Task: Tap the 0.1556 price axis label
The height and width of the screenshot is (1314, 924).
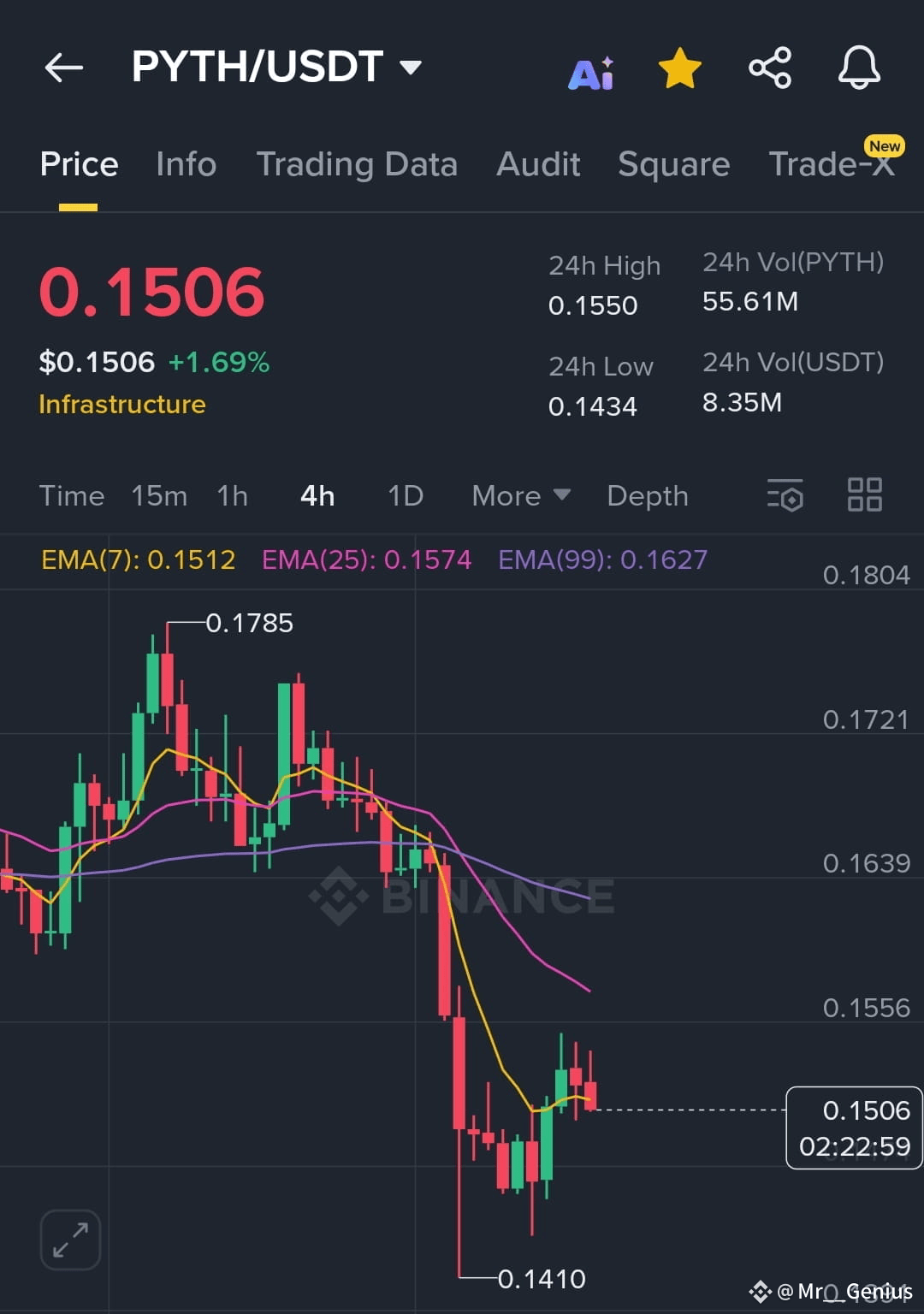Action: point(866,1008)
